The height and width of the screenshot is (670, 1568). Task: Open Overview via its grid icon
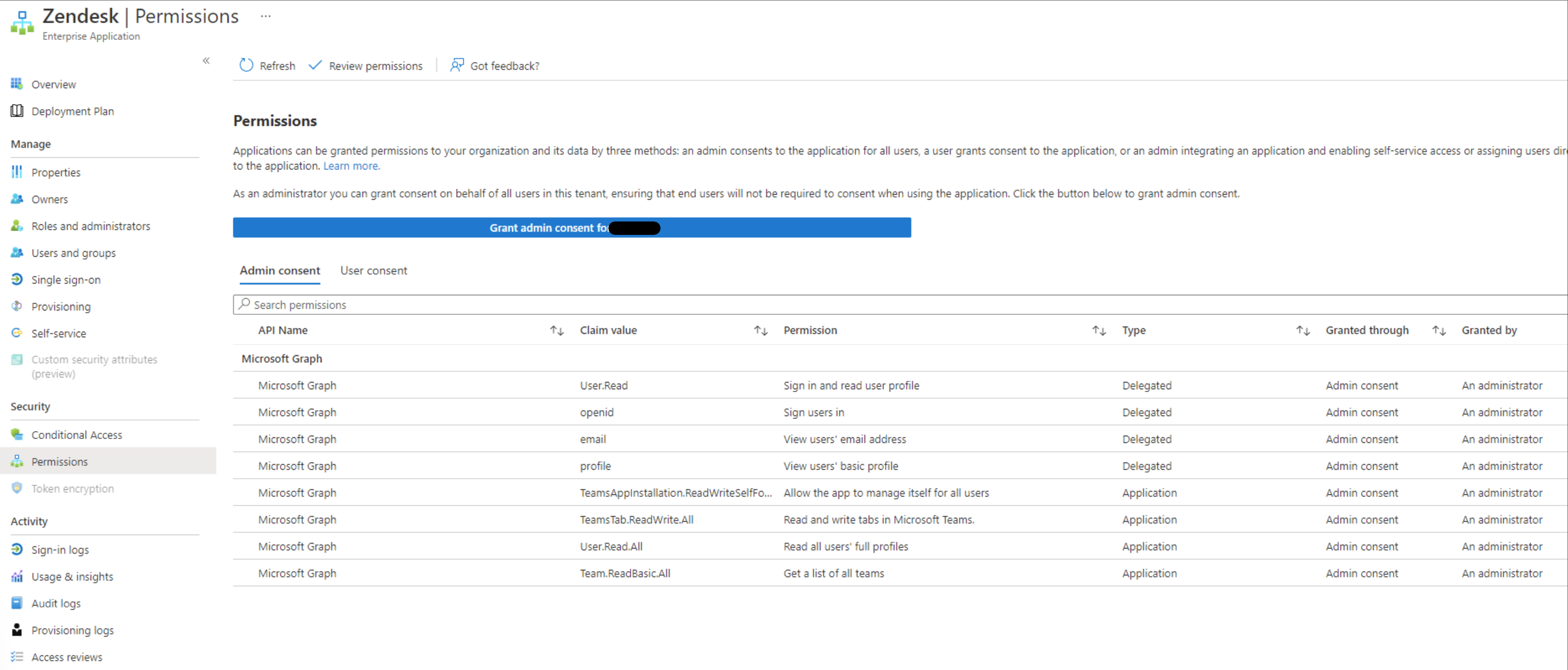pyautogui.click(x=16, y=84)
